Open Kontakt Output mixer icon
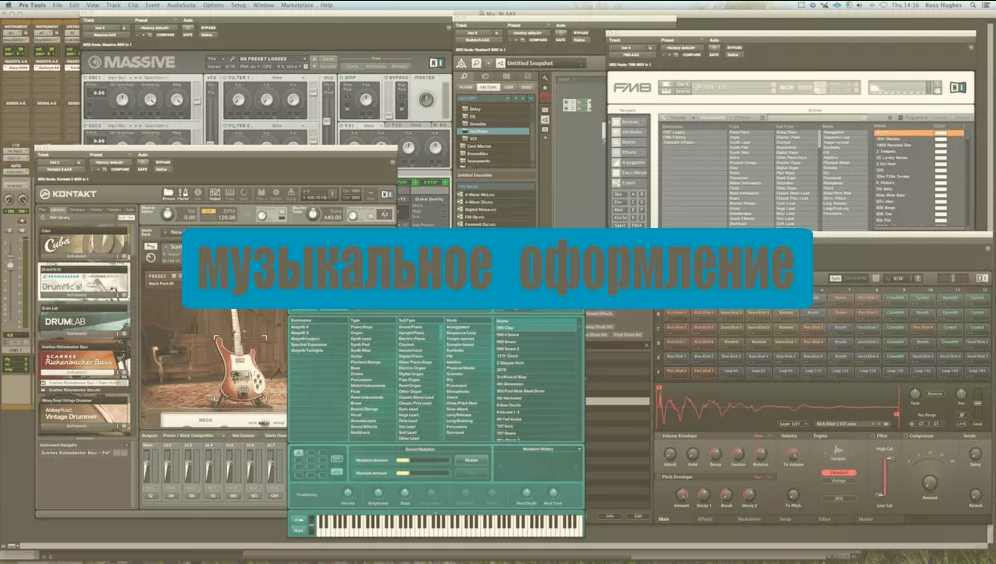996x564 pixels. (x=215, y=192)
